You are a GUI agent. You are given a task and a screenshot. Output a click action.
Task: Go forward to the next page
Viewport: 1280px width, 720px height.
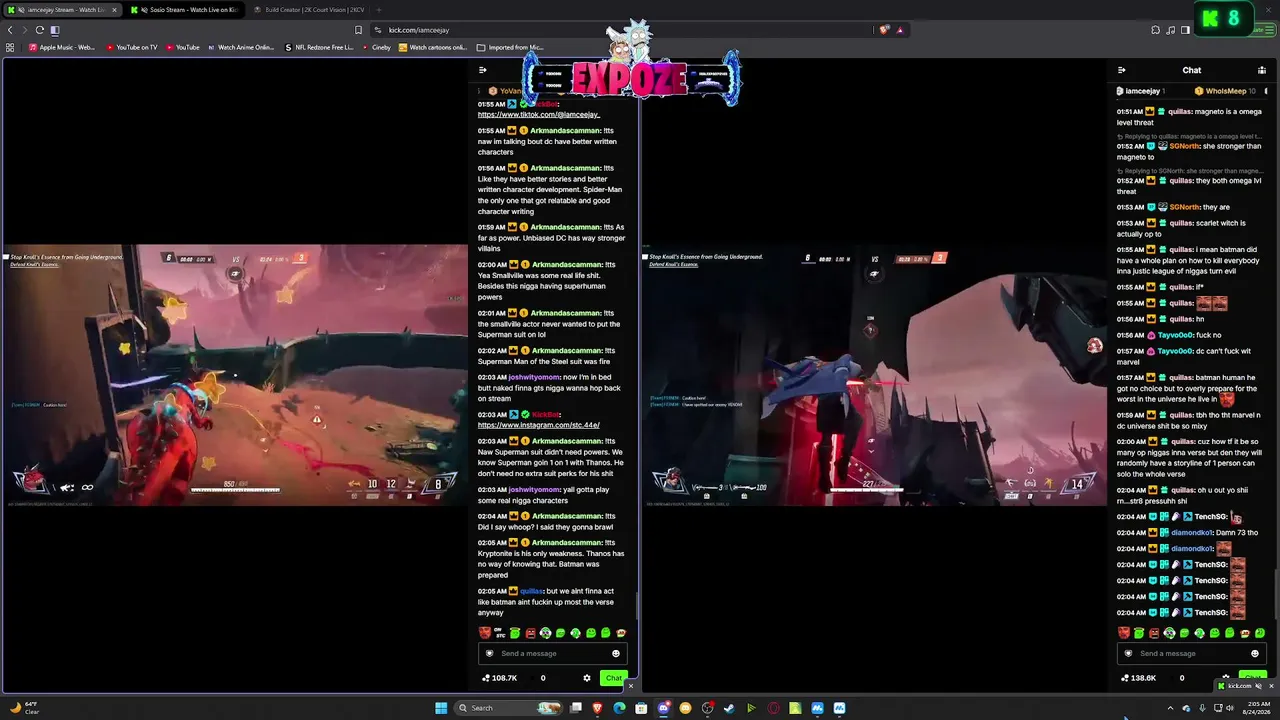pos(24,30)
